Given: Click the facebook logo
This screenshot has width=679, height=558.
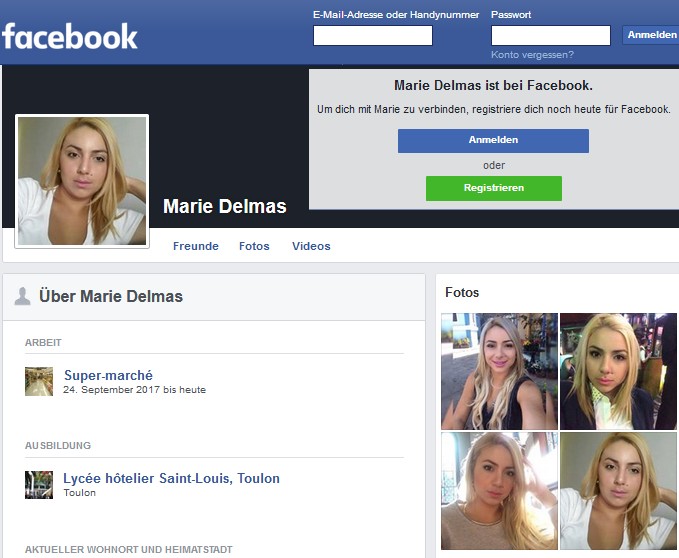Looking at the screenshot, I should point(70,36).
